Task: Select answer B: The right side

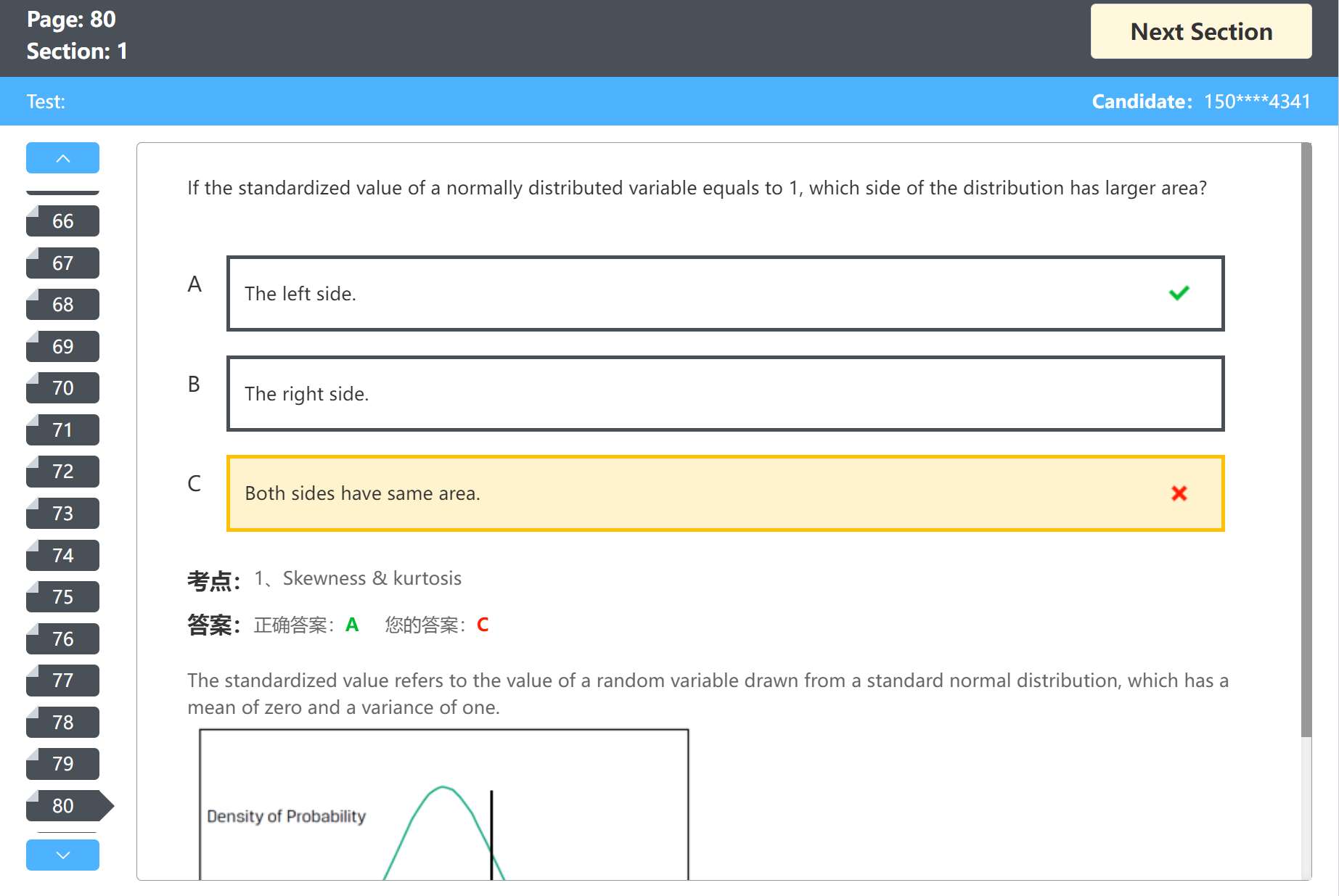Action: point(725,393)
